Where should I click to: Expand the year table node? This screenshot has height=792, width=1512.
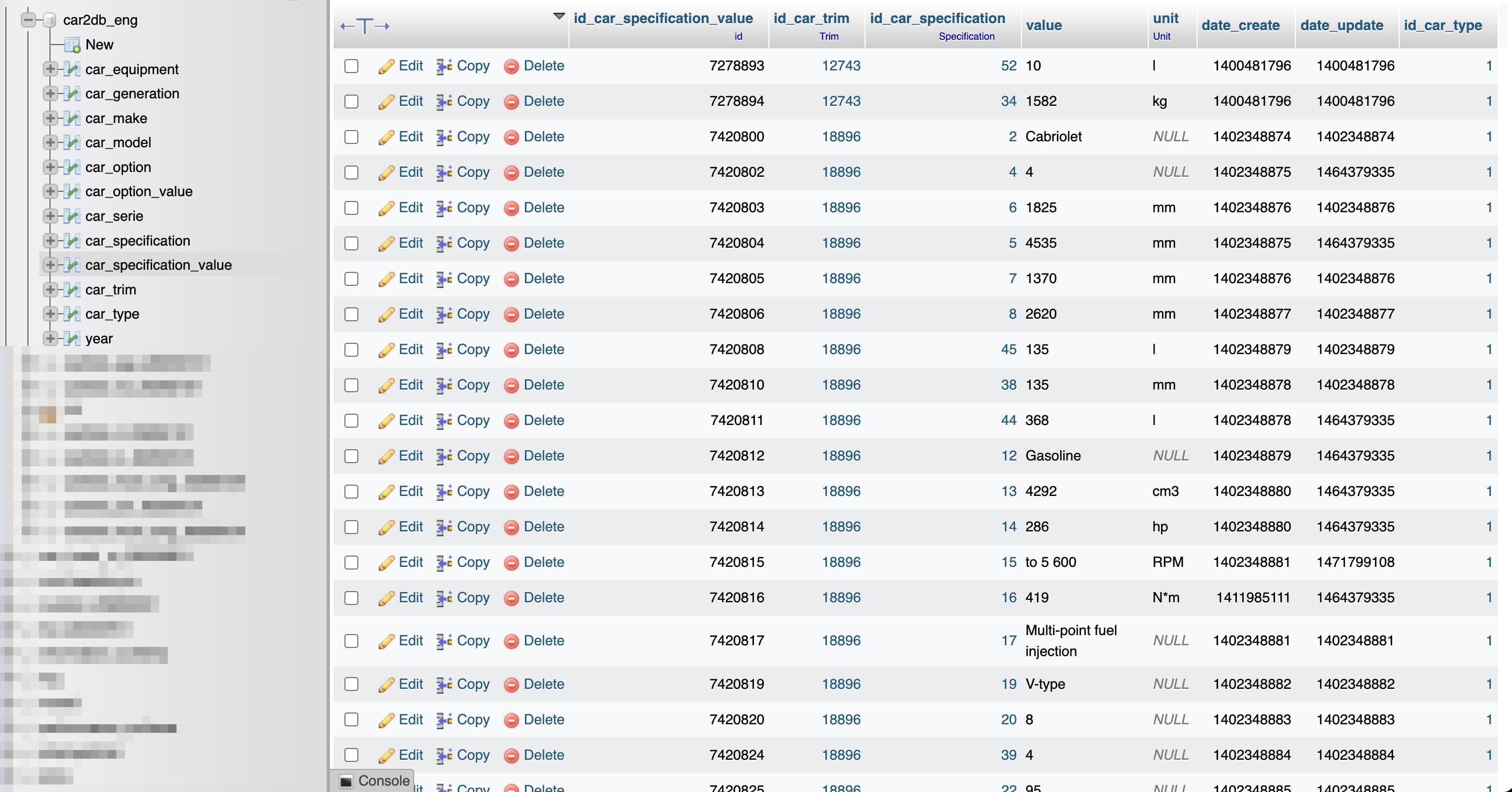[x=50, y=338]
